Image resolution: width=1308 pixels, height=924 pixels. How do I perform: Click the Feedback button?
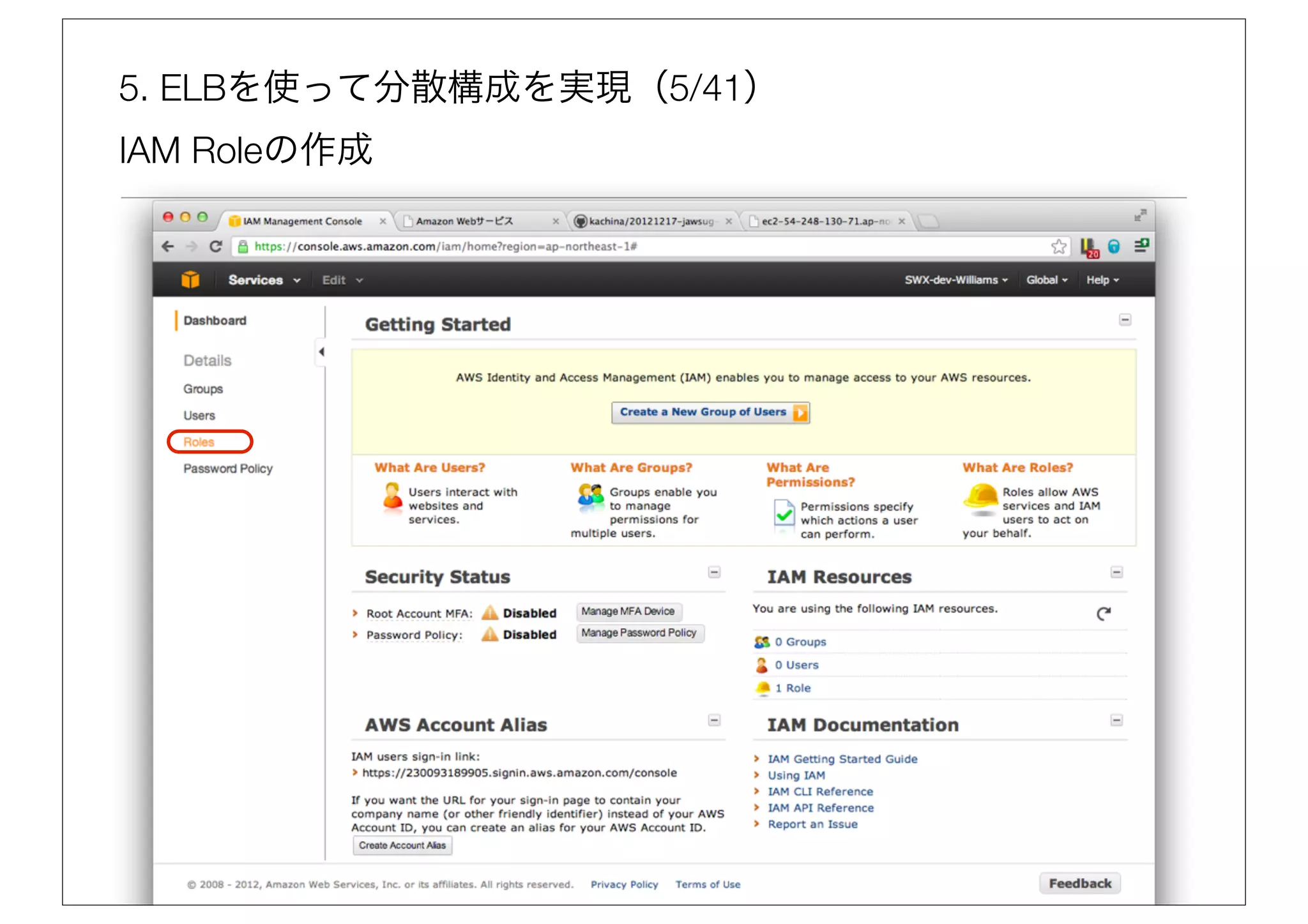tap(1080, 884)
